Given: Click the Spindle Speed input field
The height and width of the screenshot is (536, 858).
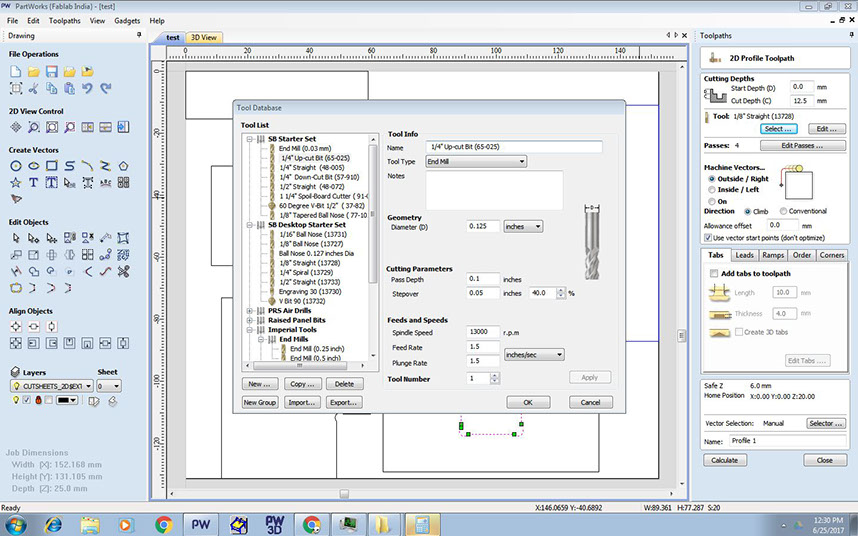Looking at the screenshot, I should 483,331.
